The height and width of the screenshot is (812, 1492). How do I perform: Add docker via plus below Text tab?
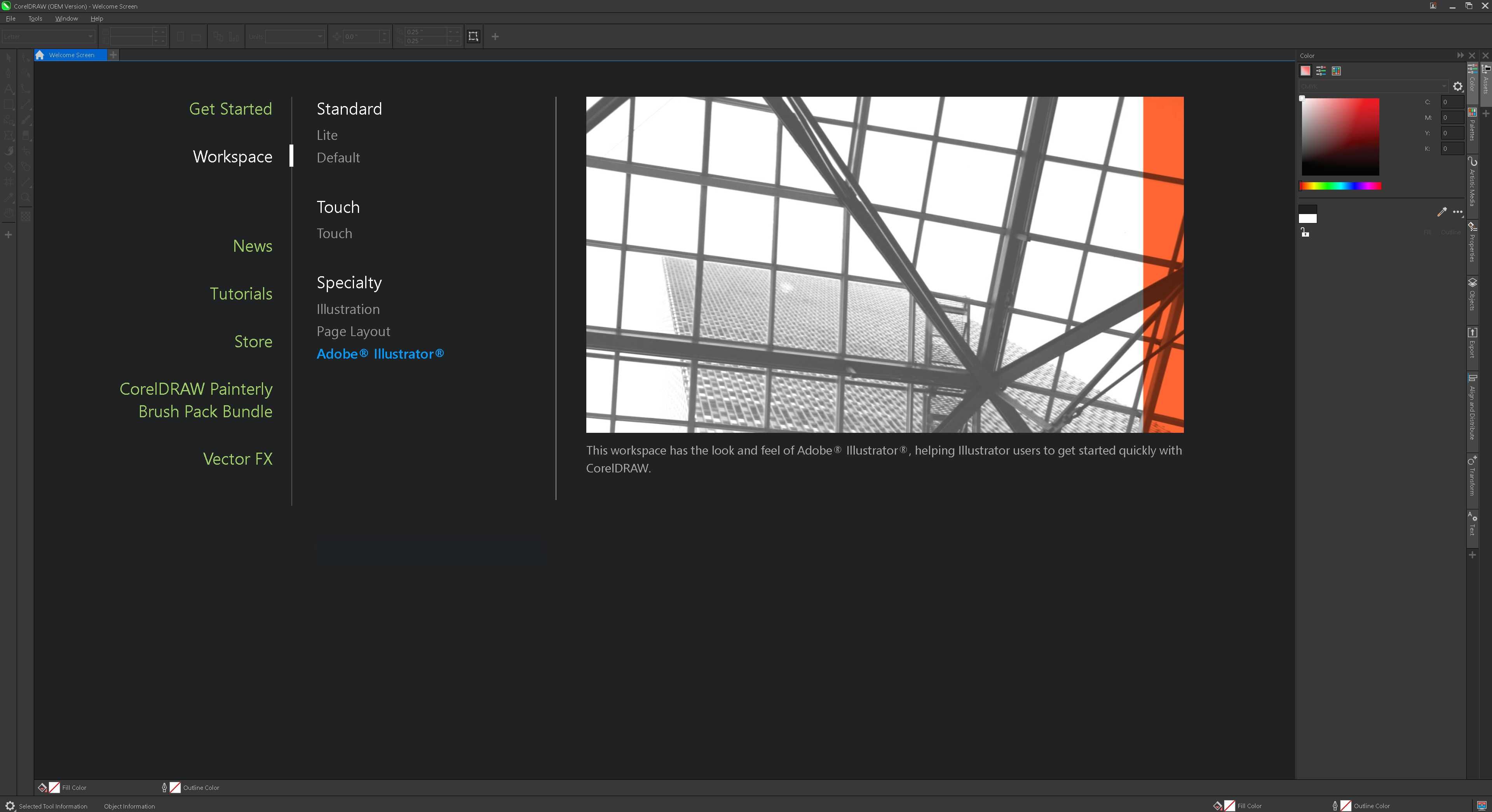tap(1472, 555)
